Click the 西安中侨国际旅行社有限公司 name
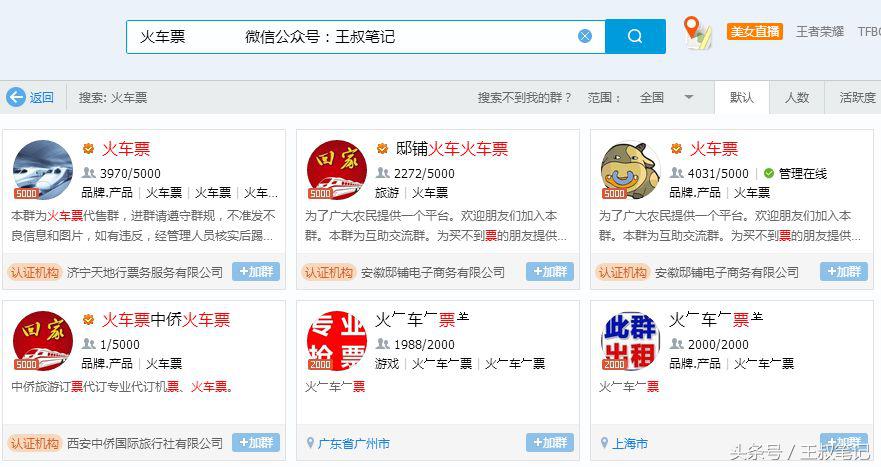The image size is (881, 467). tap(145, 443)
